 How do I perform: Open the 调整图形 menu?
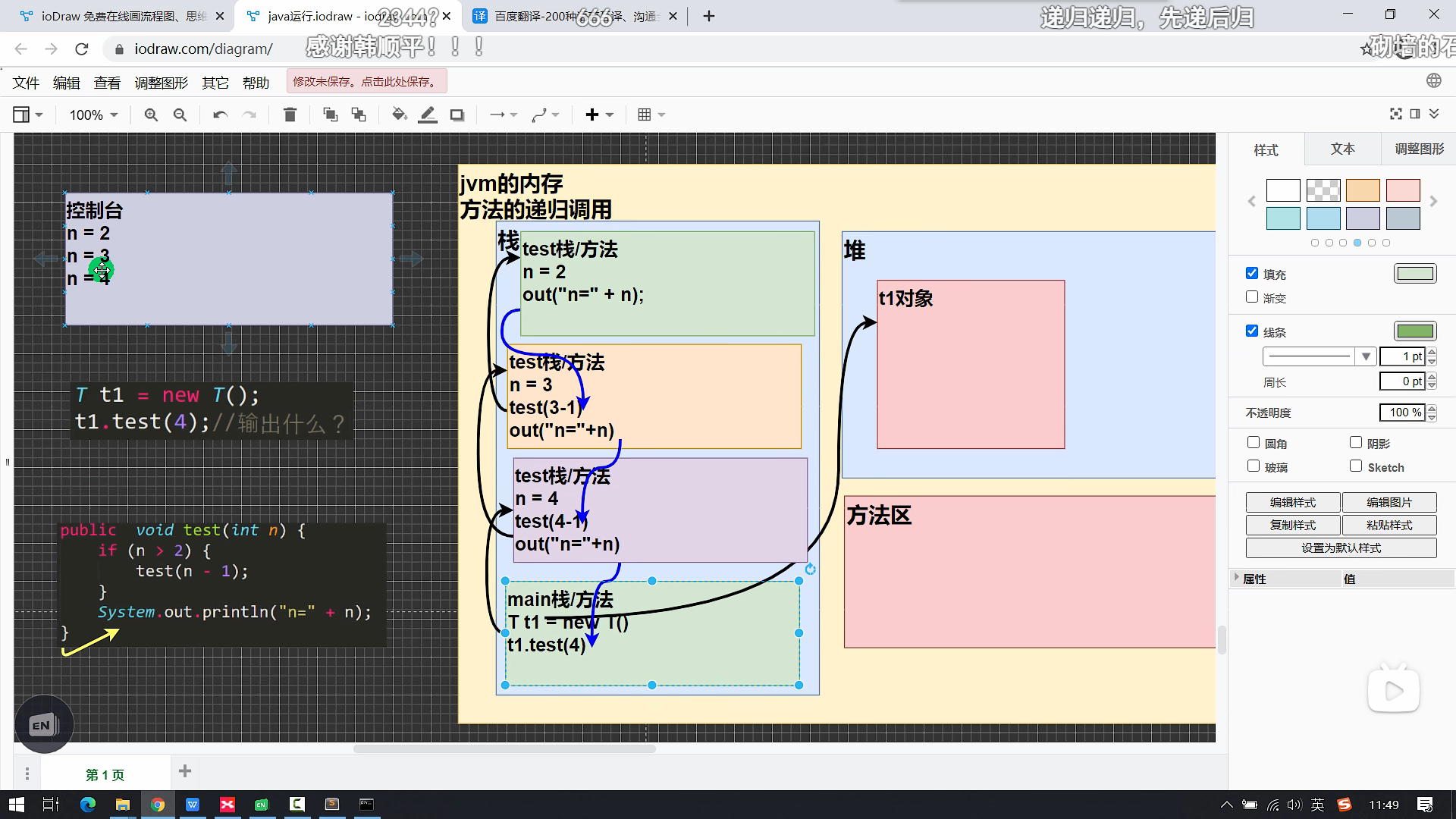161,83
